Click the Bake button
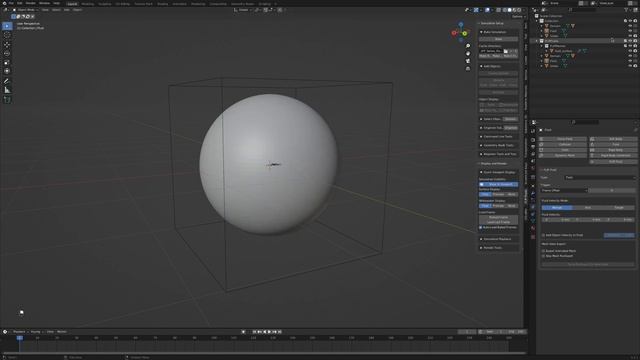Screen dimensions: 640x360 coord(498,39)
